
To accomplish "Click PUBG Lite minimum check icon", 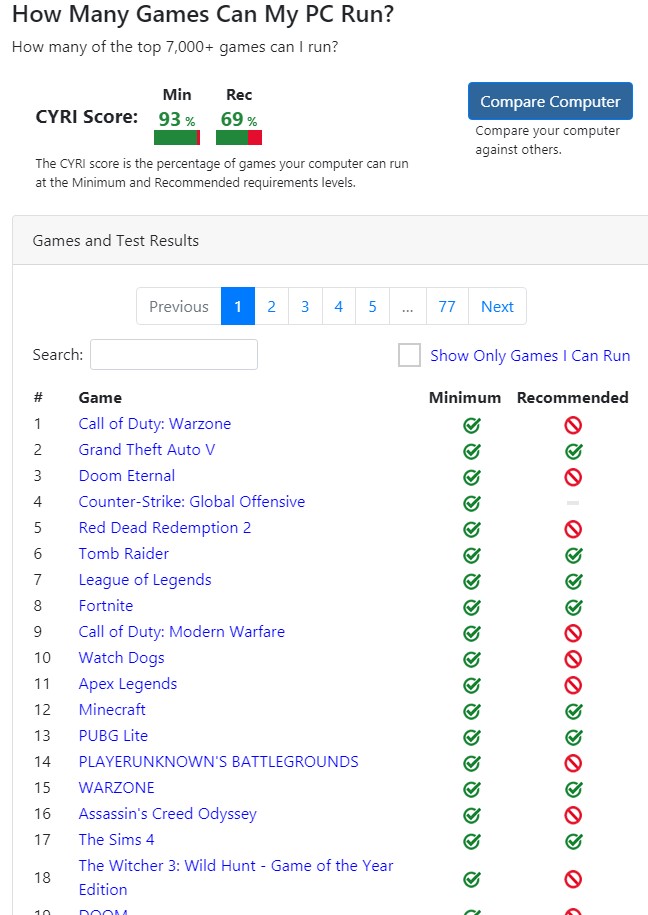I will tap(472, 737).
